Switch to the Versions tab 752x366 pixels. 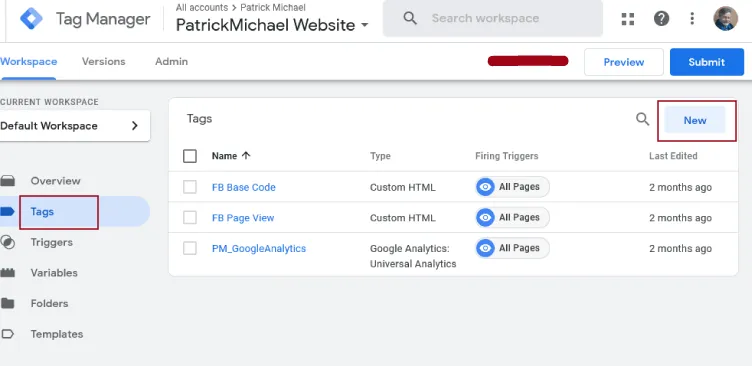click(104, 61)
